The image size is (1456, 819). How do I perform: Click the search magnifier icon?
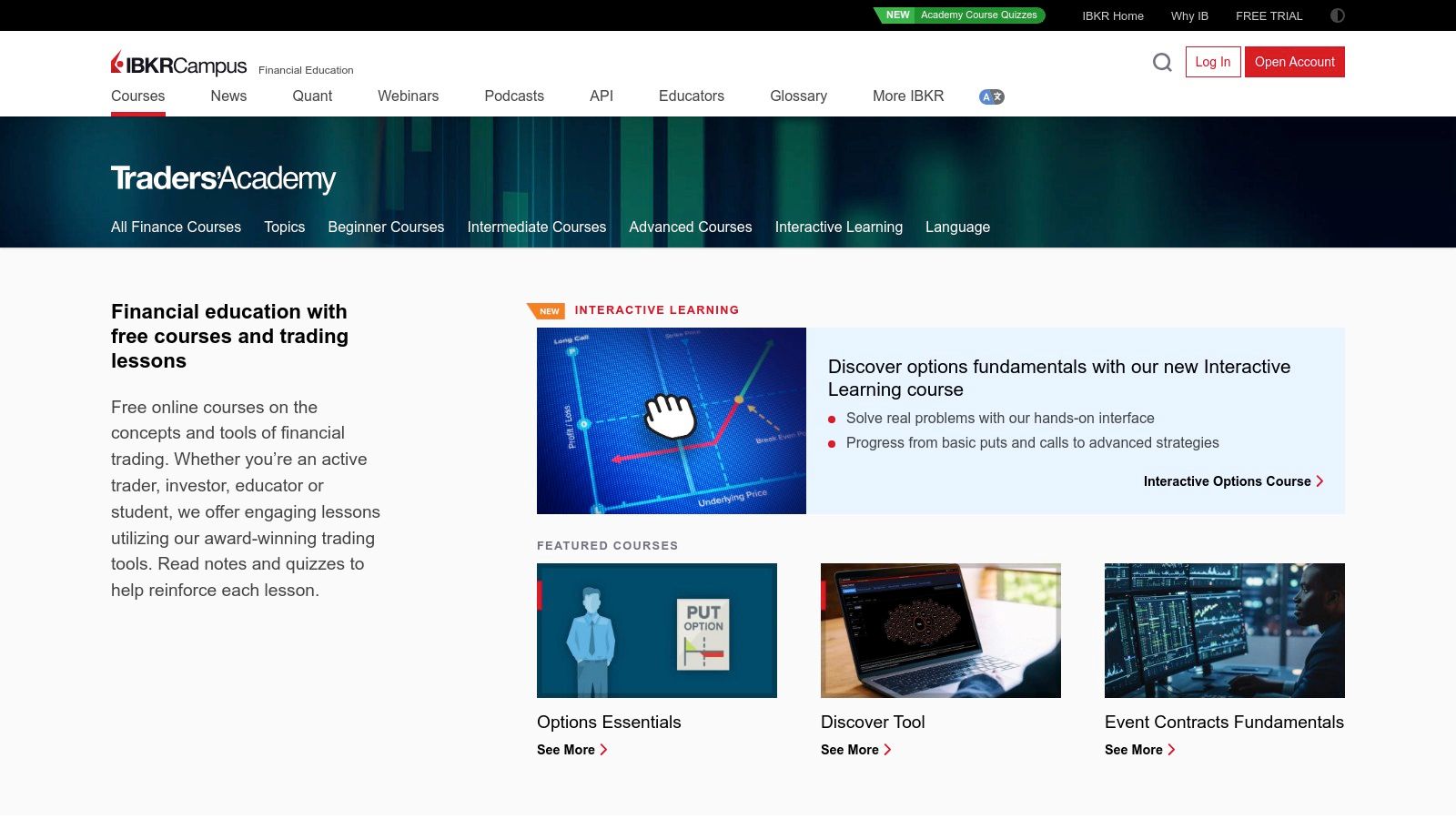1162,62
